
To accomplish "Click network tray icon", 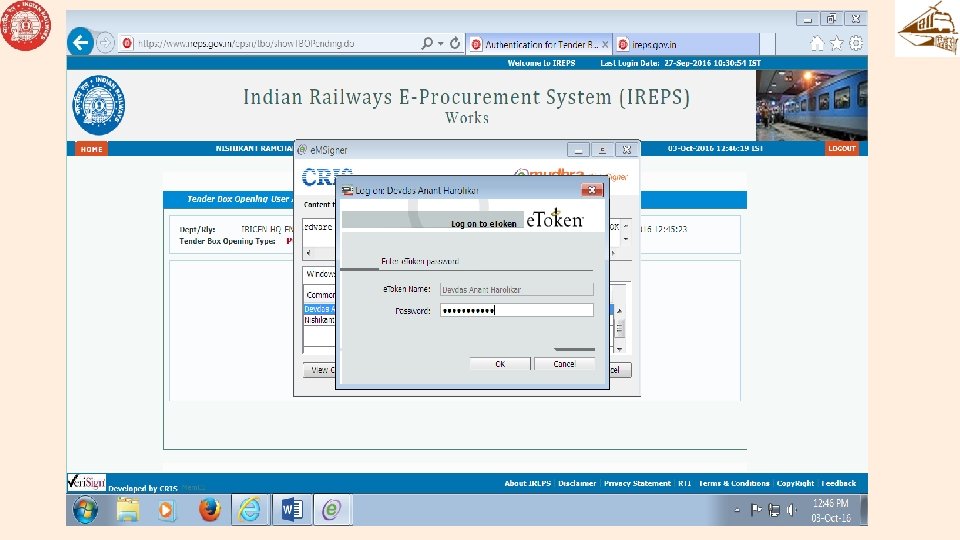I will pos(774,510).
